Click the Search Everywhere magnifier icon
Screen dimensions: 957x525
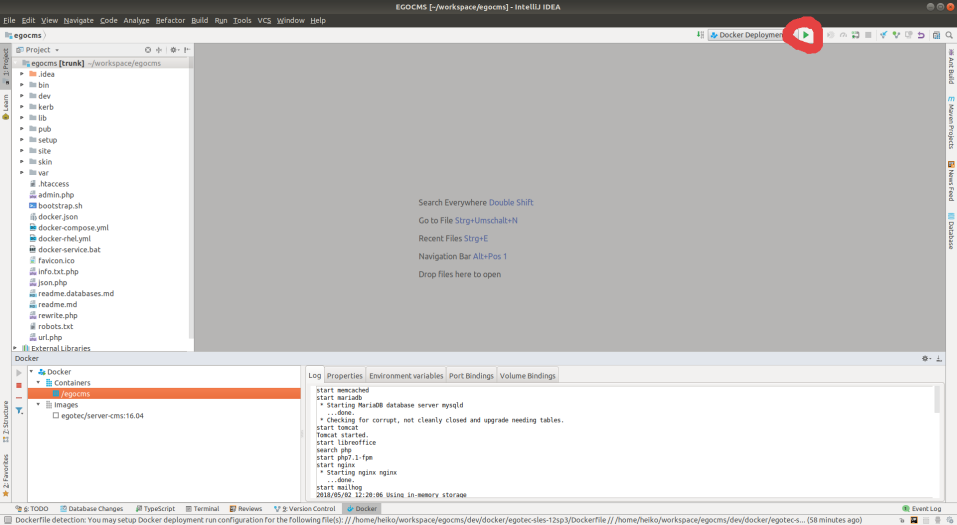coord(949,35)
